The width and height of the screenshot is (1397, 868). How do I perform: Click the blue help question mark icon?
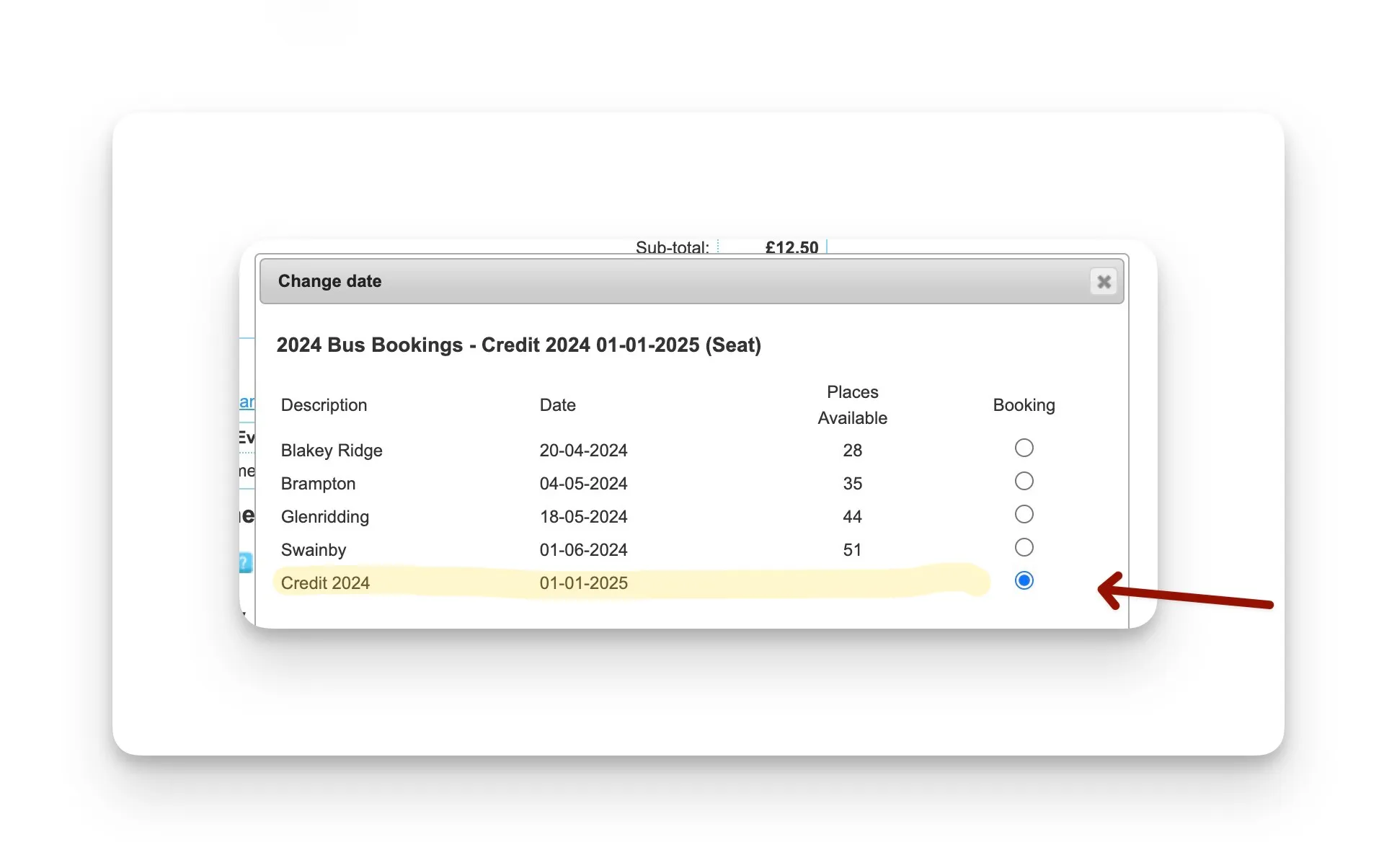246,562
